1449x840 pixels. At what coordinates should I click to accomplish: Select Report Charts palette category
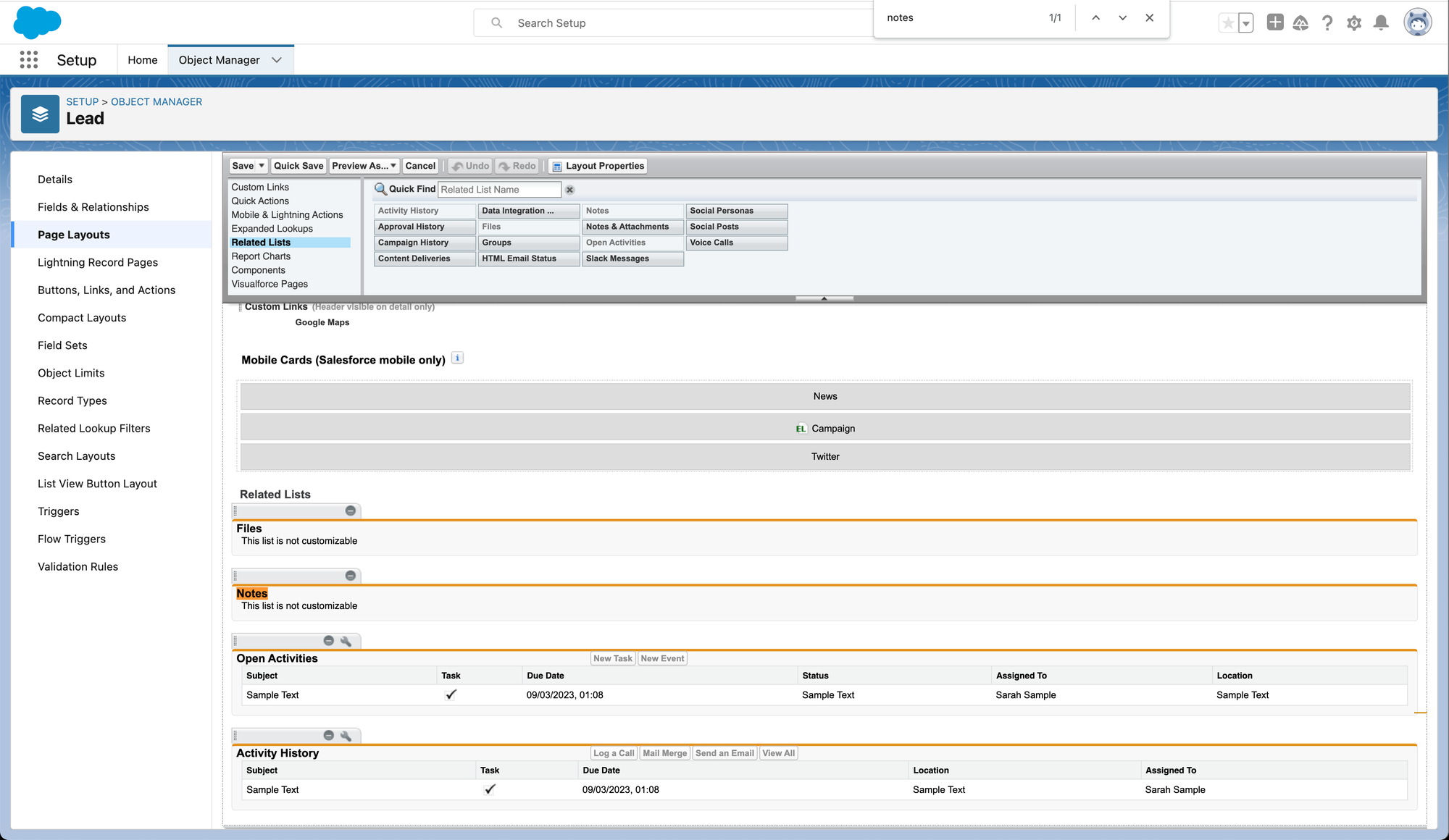point(261,256)
